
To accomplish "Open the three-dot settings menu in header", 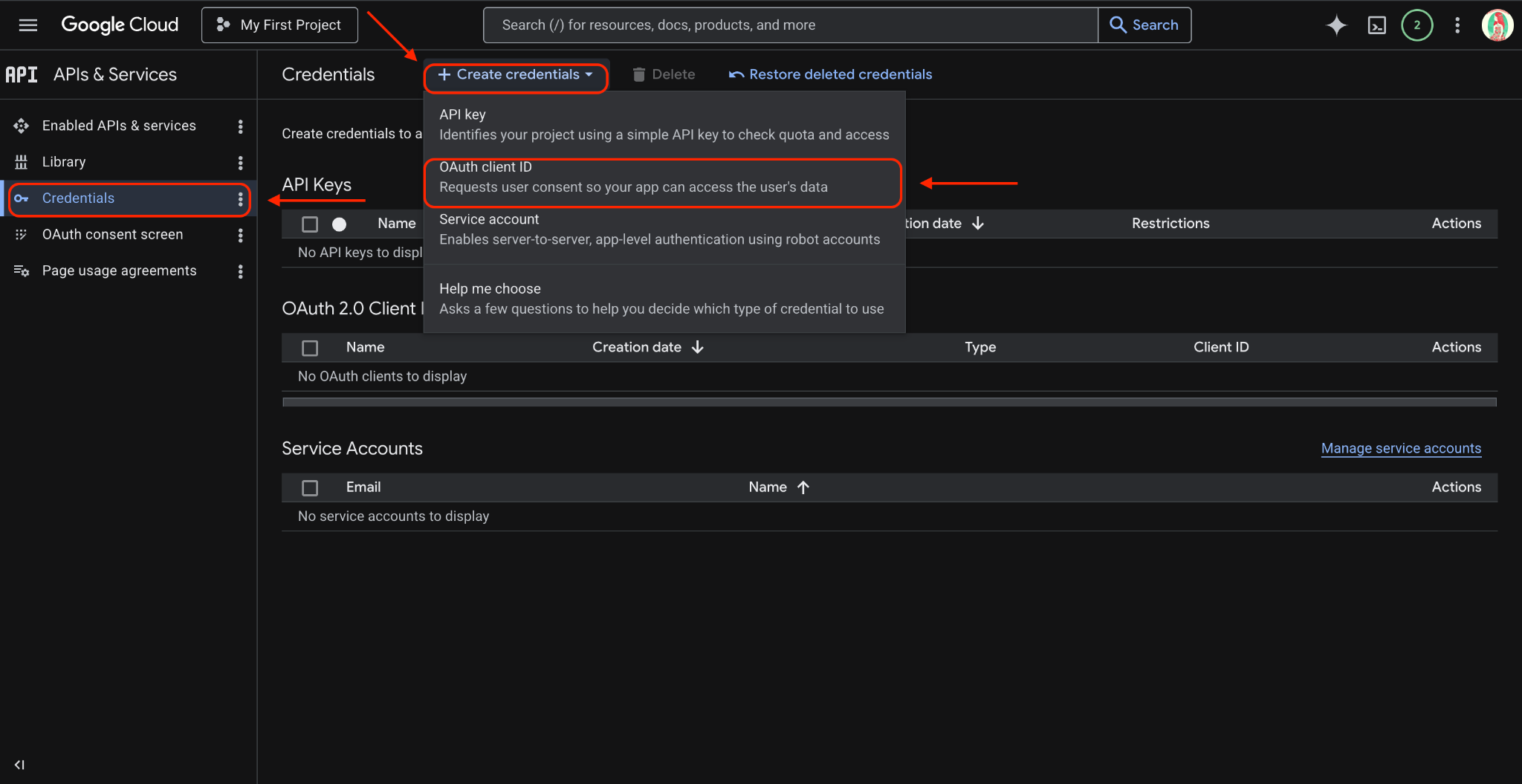I will (1457, 25).
